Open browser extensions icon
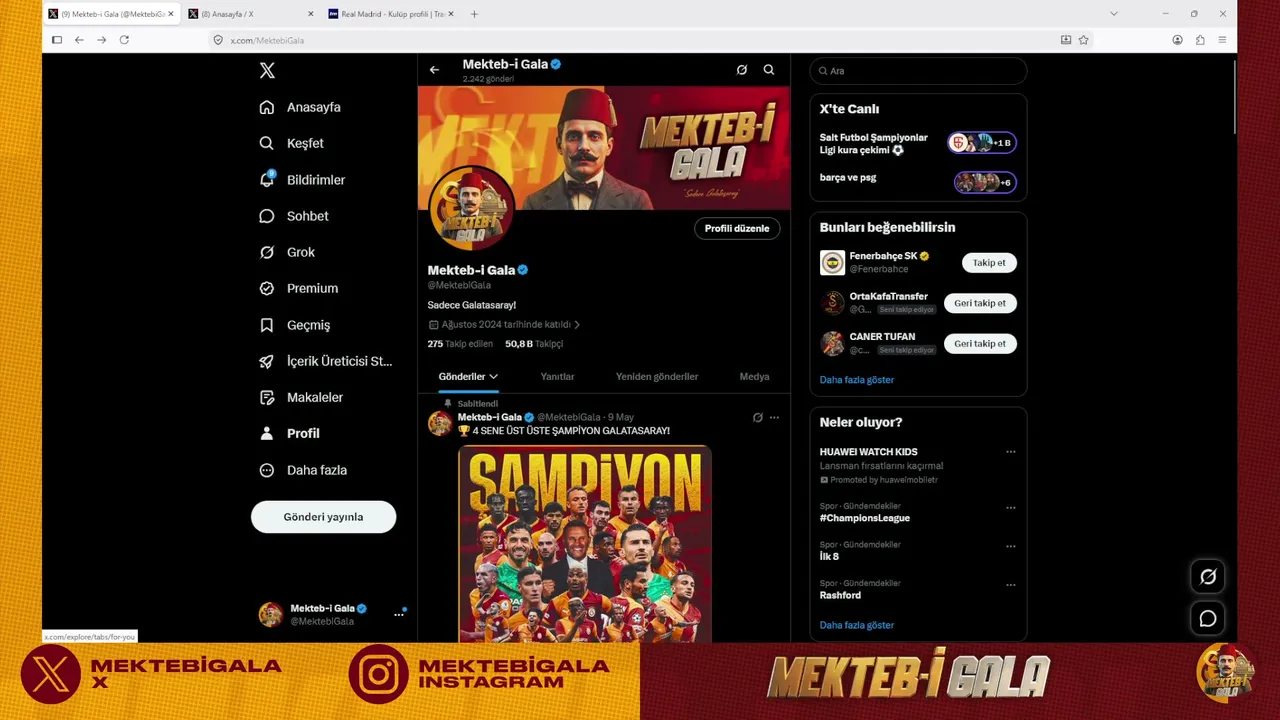 pos(1200,40)
